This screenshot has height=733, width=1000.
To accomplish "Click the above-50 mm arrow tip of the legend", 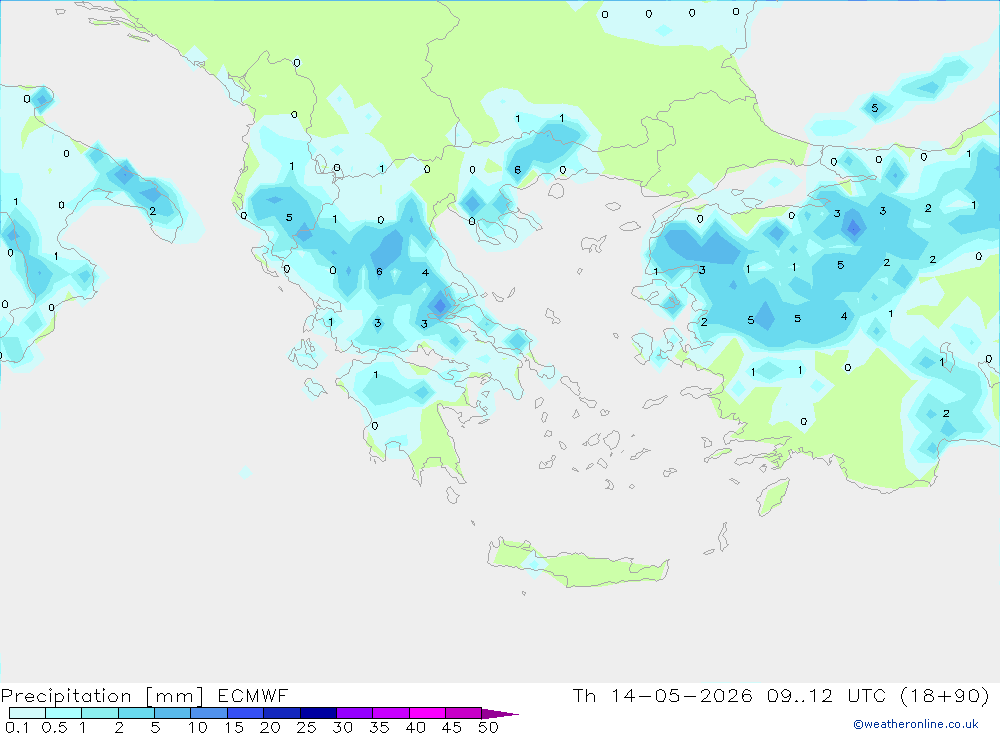I will (500, 714).
